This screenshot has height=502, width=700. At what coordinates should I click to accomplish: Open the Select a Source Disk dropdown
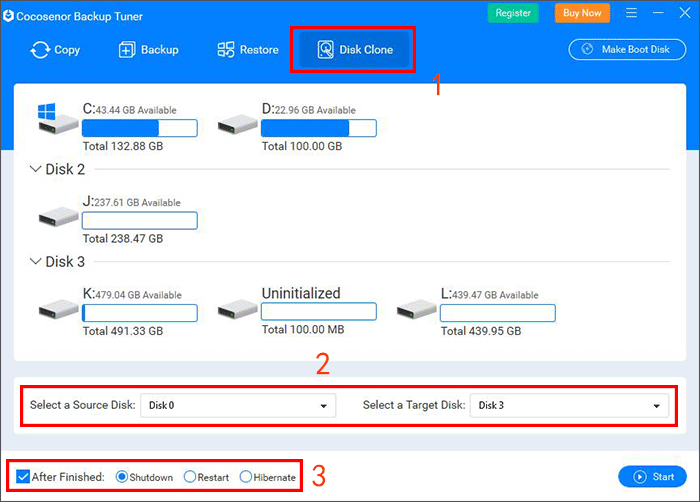pos(238,406)
